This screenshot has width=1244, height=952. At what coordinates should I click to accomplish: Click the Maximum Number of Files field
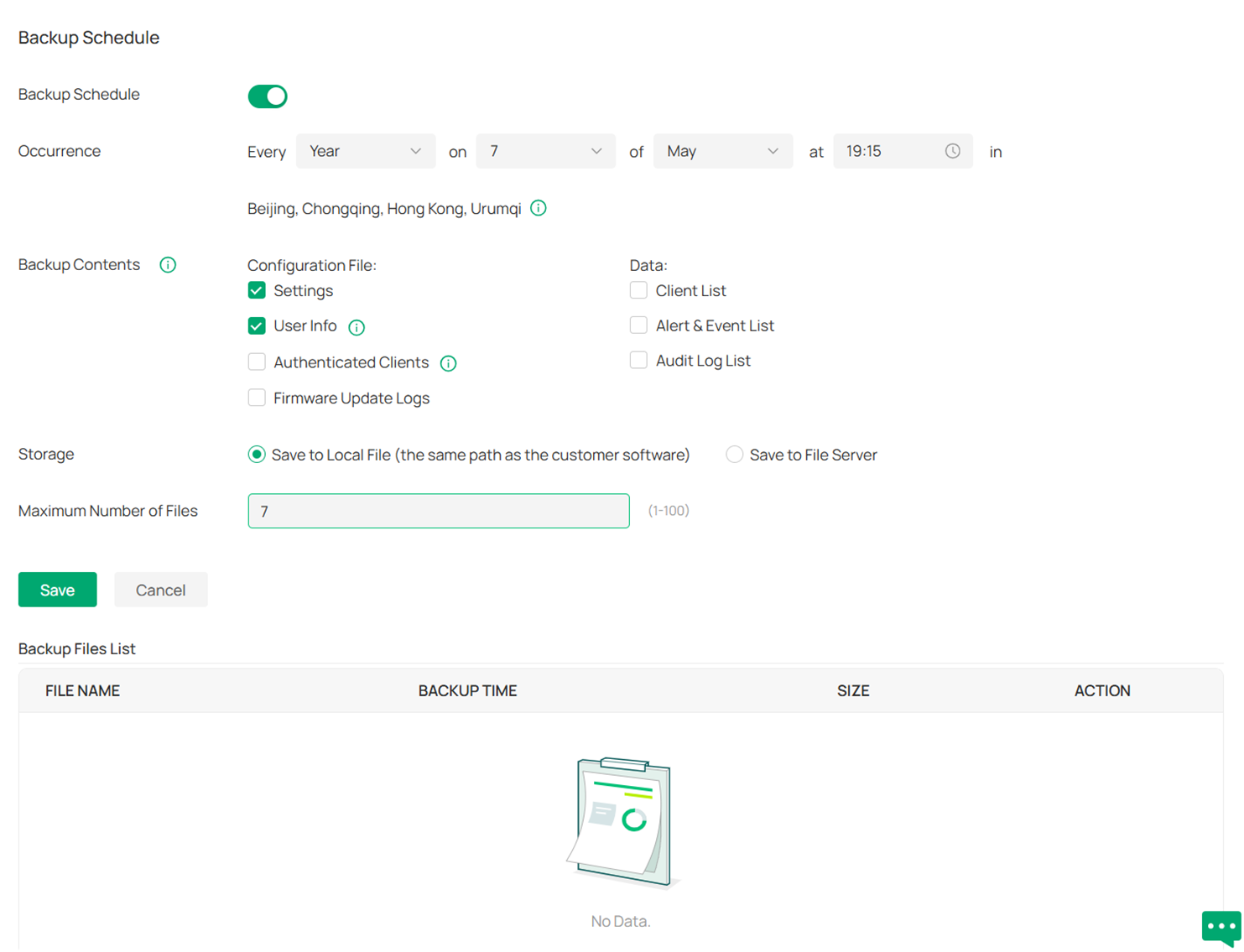tap(438, 511)
